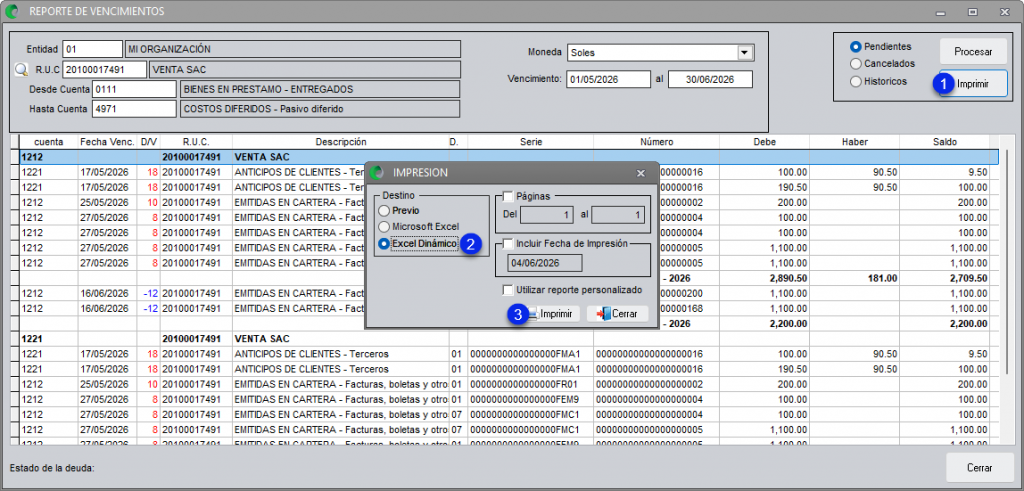1024x491 pixels.
Task: Tick Incluir Fecha de Impresión checkbox
Action: (x=508, y=244)
